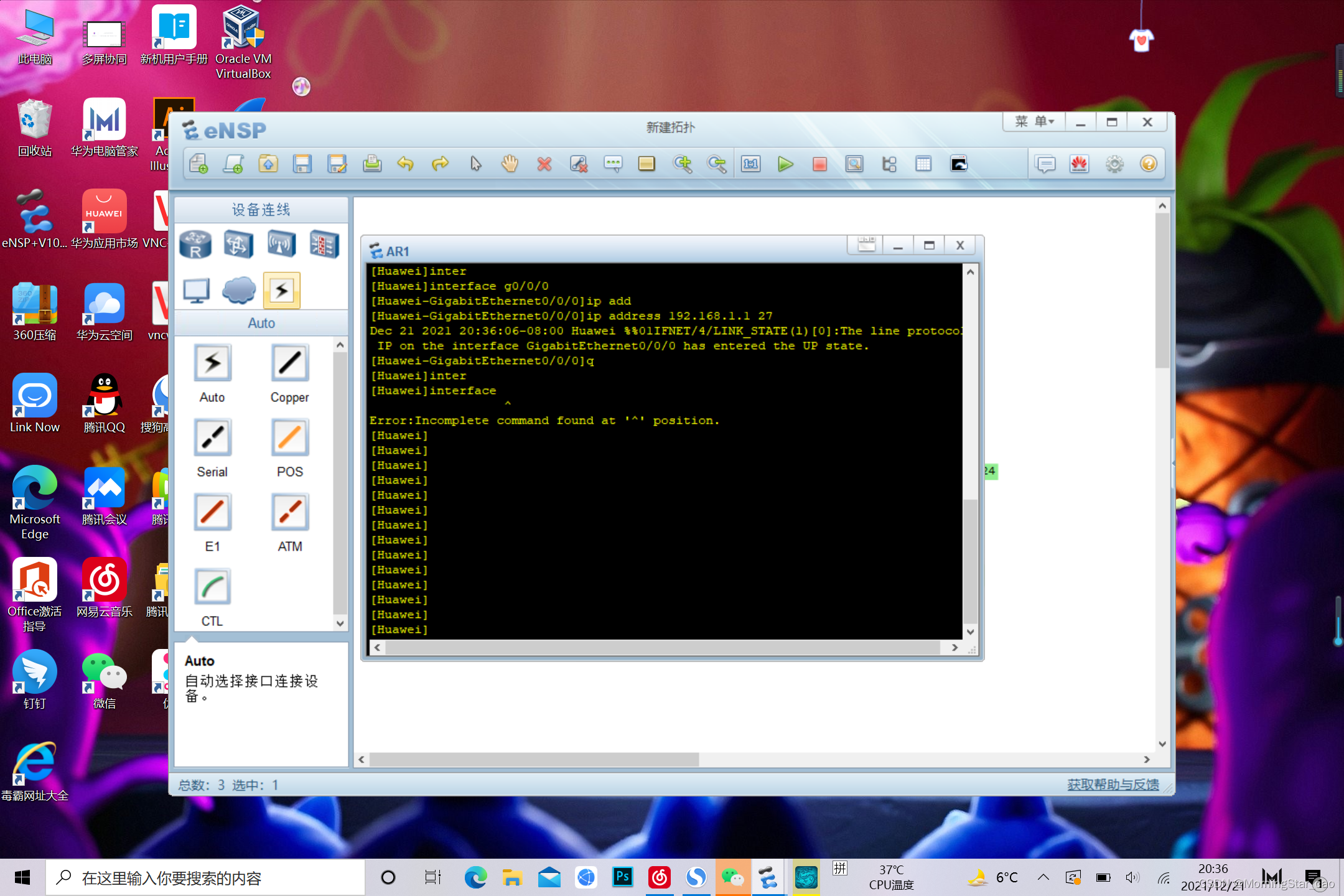This screenshot has width=1344, height=896.
Task: Click the Windows taskbar search box
Action: point(205,878)
